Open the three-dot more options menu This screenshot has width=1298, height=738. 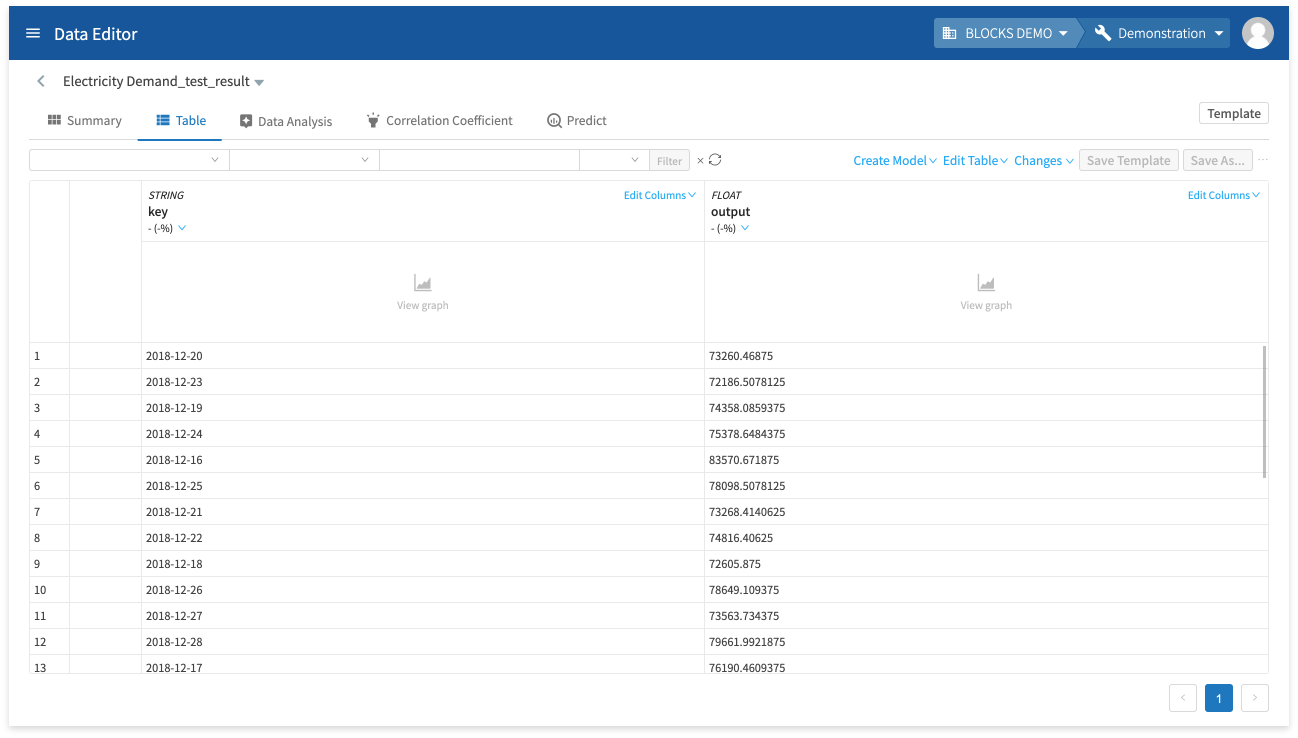pyautogui.click(x=1263, y=160)
